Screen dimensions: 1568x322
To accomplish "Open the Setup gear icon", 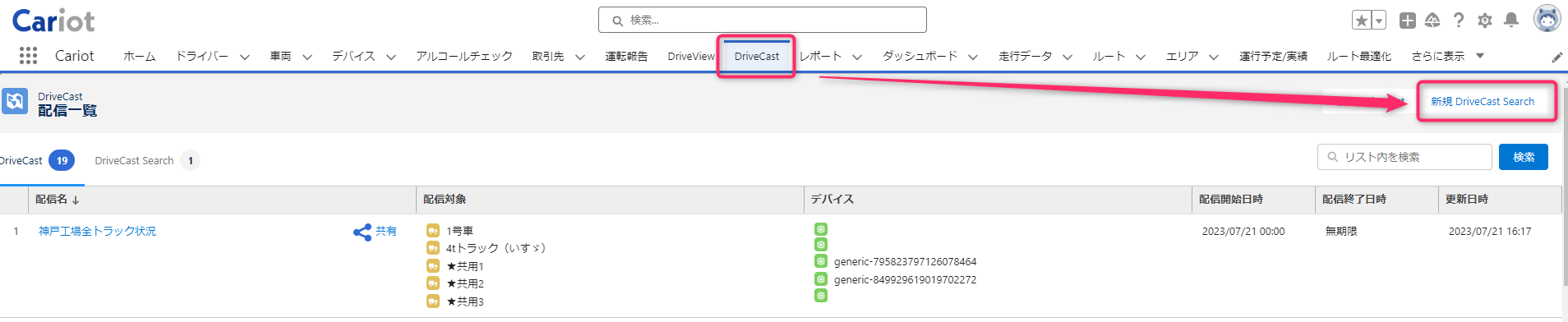I will pyautogui.click(x=1485, y=21).
